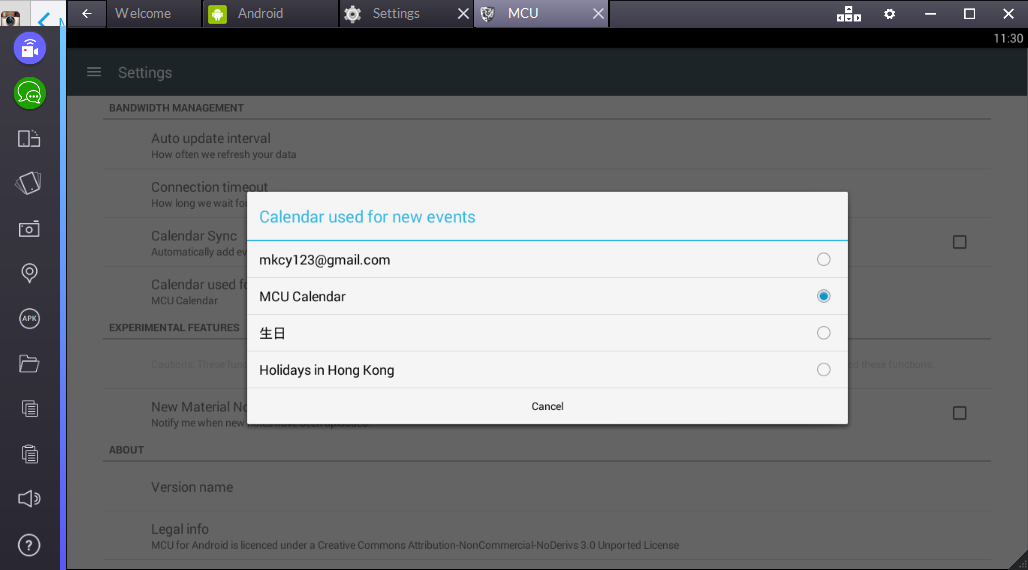1028x570 pixels.
Task: Select the 生日 calendar option
Action: pos(823,333)
